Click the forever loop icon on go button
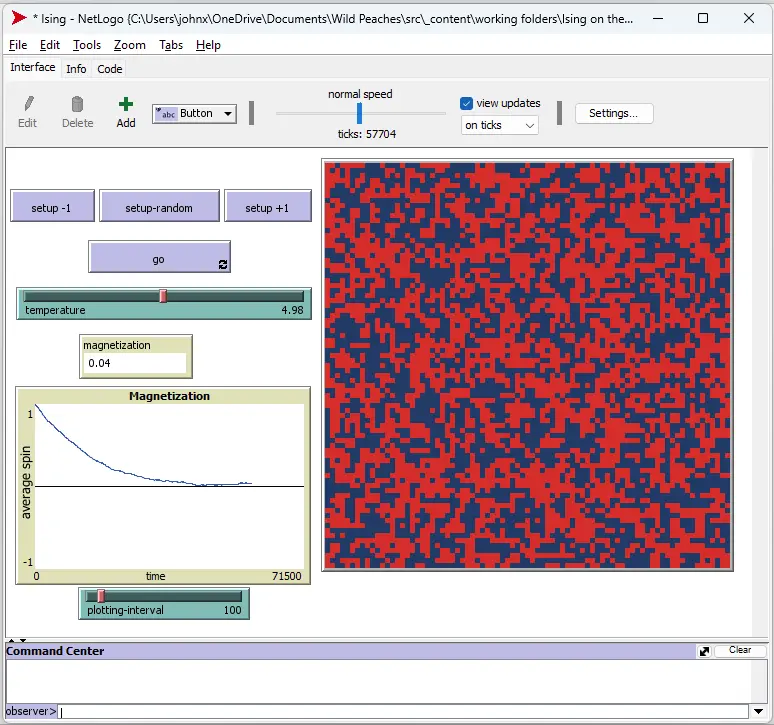Image resolution: width=774 pixels, height=725 pixels. tap(223, 265)
